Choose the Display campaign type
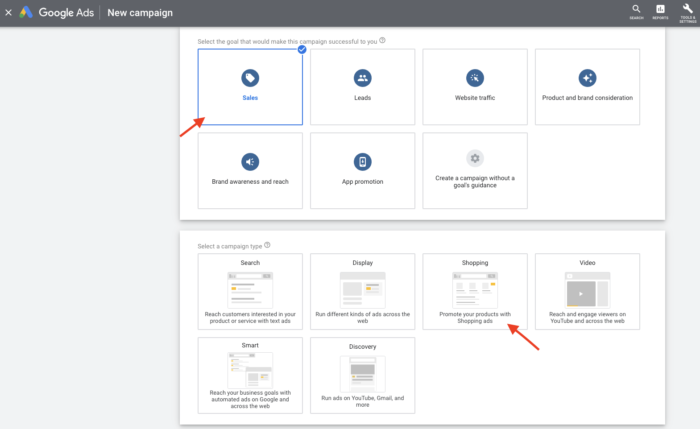The width and height of the screenshot is (700, 429). pos(362,290)
